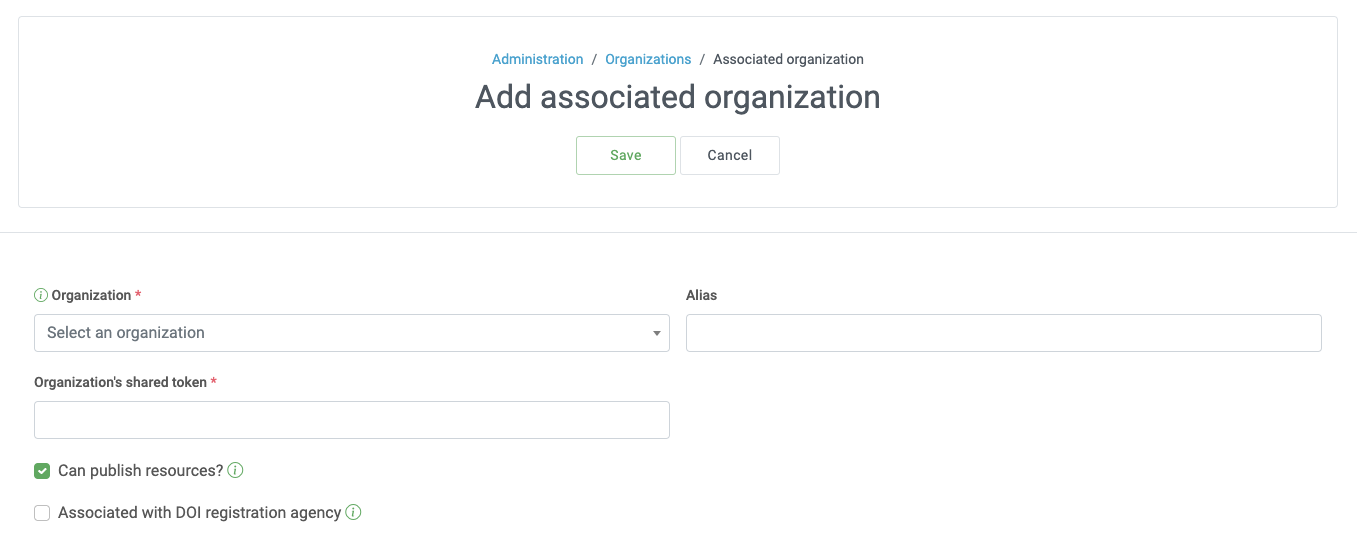Viewport: 1357px width, 551px height.
Task: Enable the DOI registration agency checkbox
Action: (42, 513)
